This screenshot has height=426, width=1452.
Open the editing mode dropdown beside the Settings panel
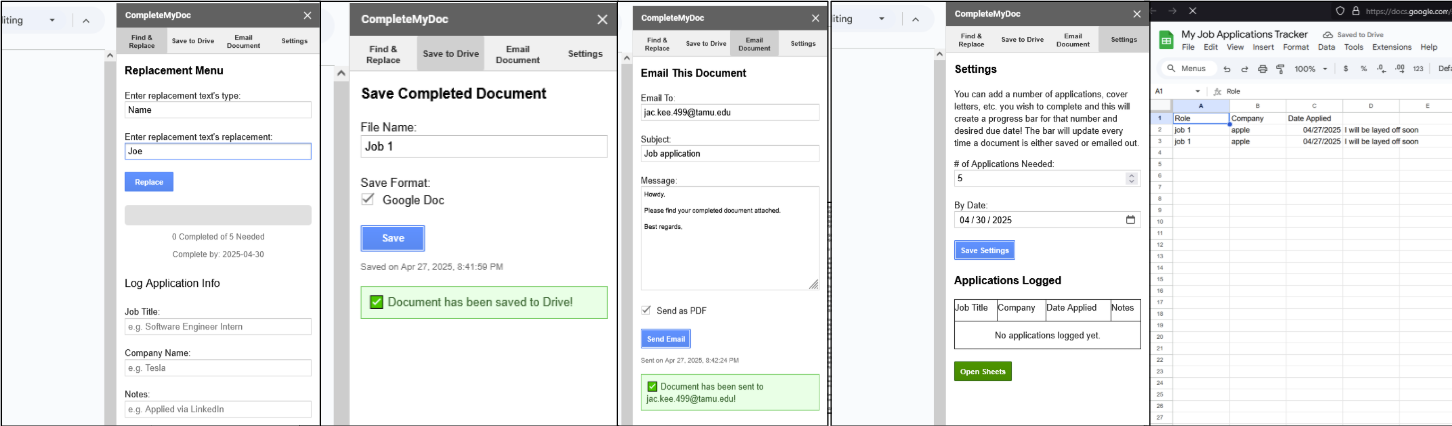pyautogui.click(x=881, y=19)
